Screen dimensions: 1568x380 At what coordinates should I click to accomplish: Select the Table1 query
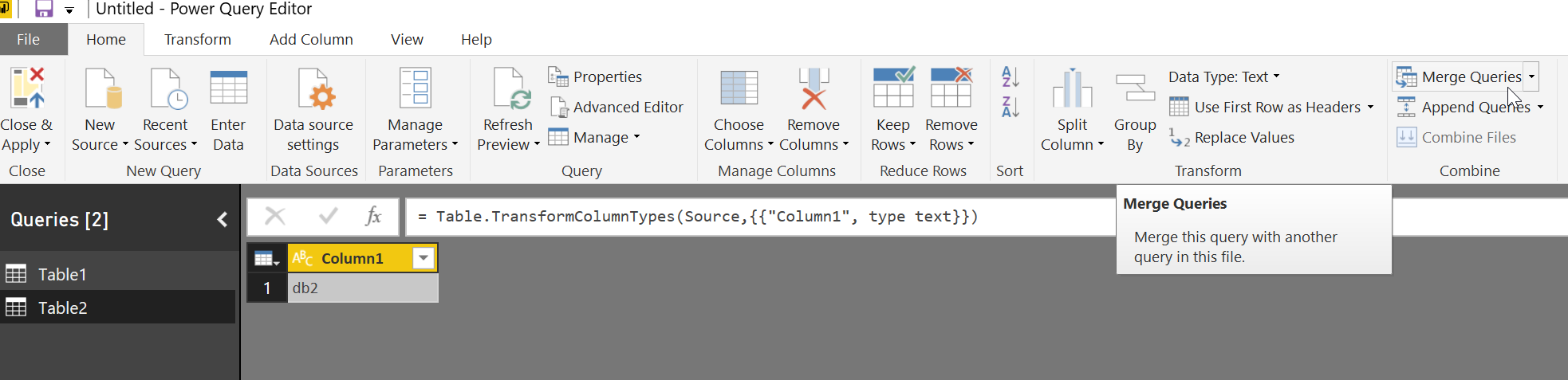coord(118,274)
